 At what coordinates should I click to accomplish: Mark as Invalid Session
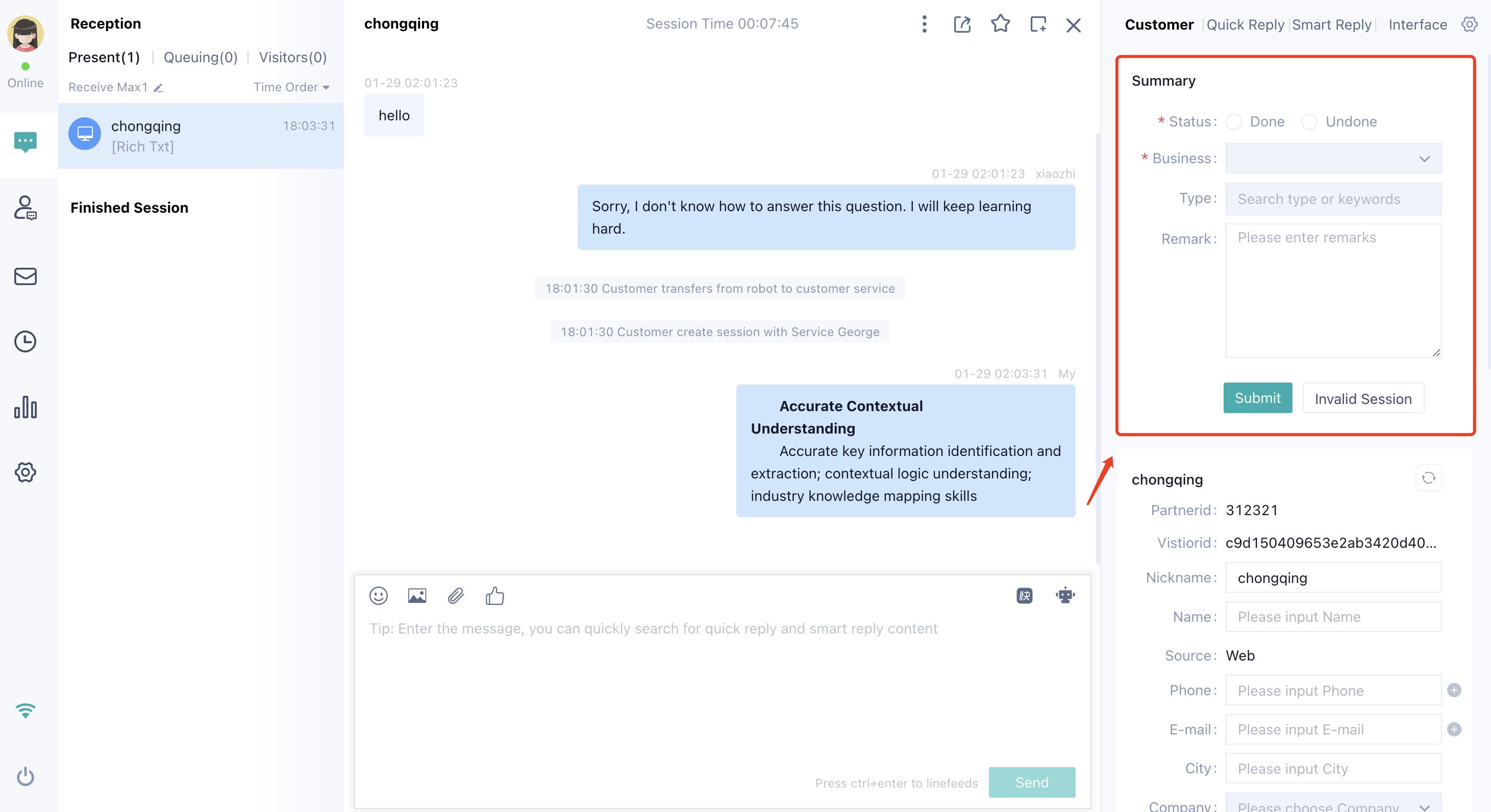pyautogui.click(x=1363, y=398)
